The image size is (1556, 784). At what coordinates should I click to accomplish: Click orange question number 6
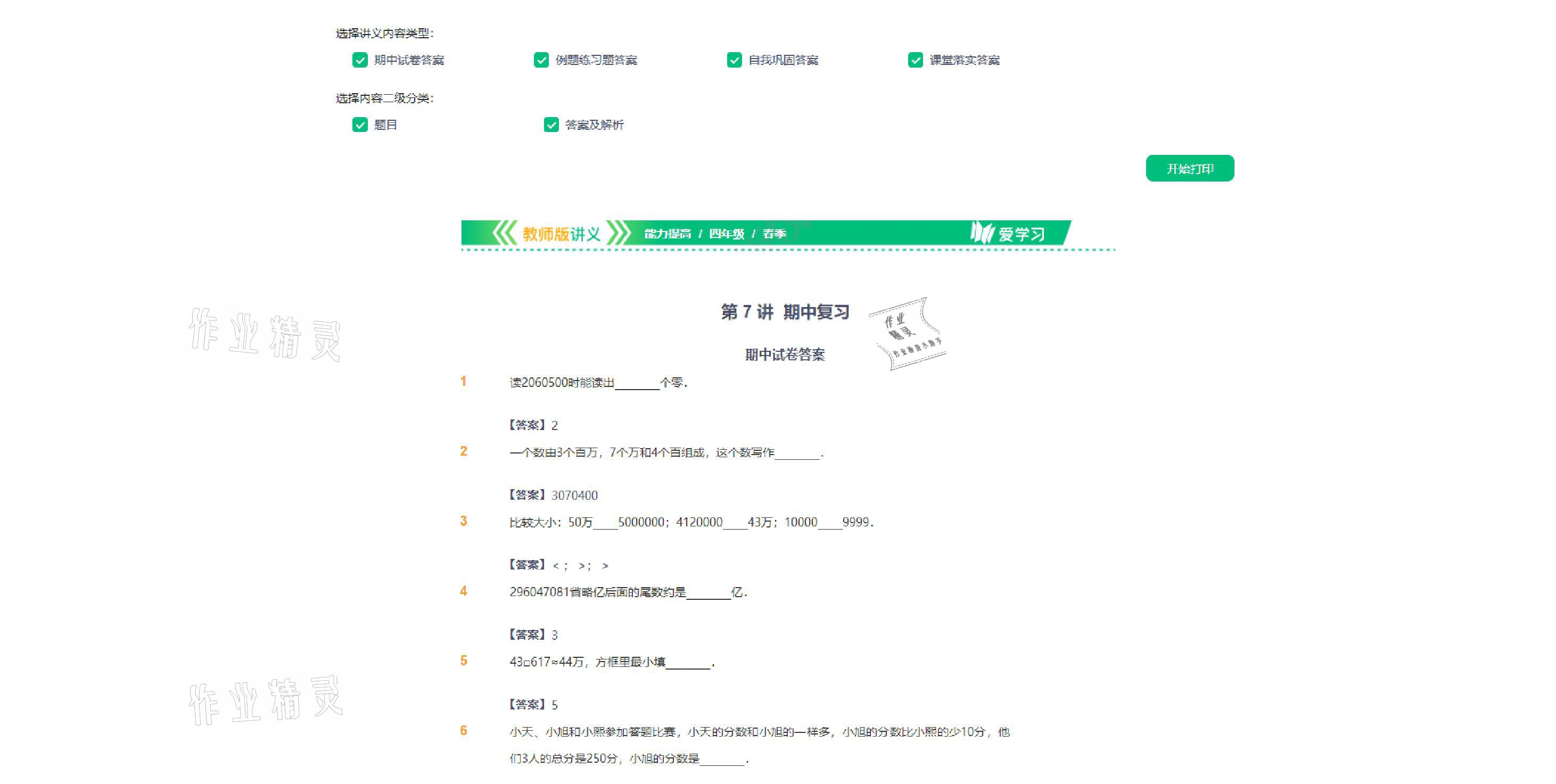pos(463,731)
